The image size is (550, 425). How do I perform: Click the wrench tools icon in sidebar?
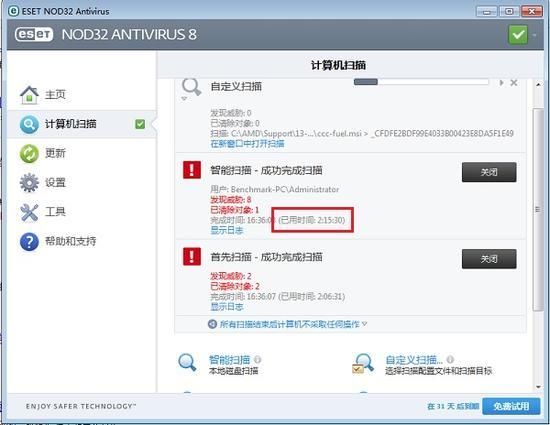coord(29,212)
